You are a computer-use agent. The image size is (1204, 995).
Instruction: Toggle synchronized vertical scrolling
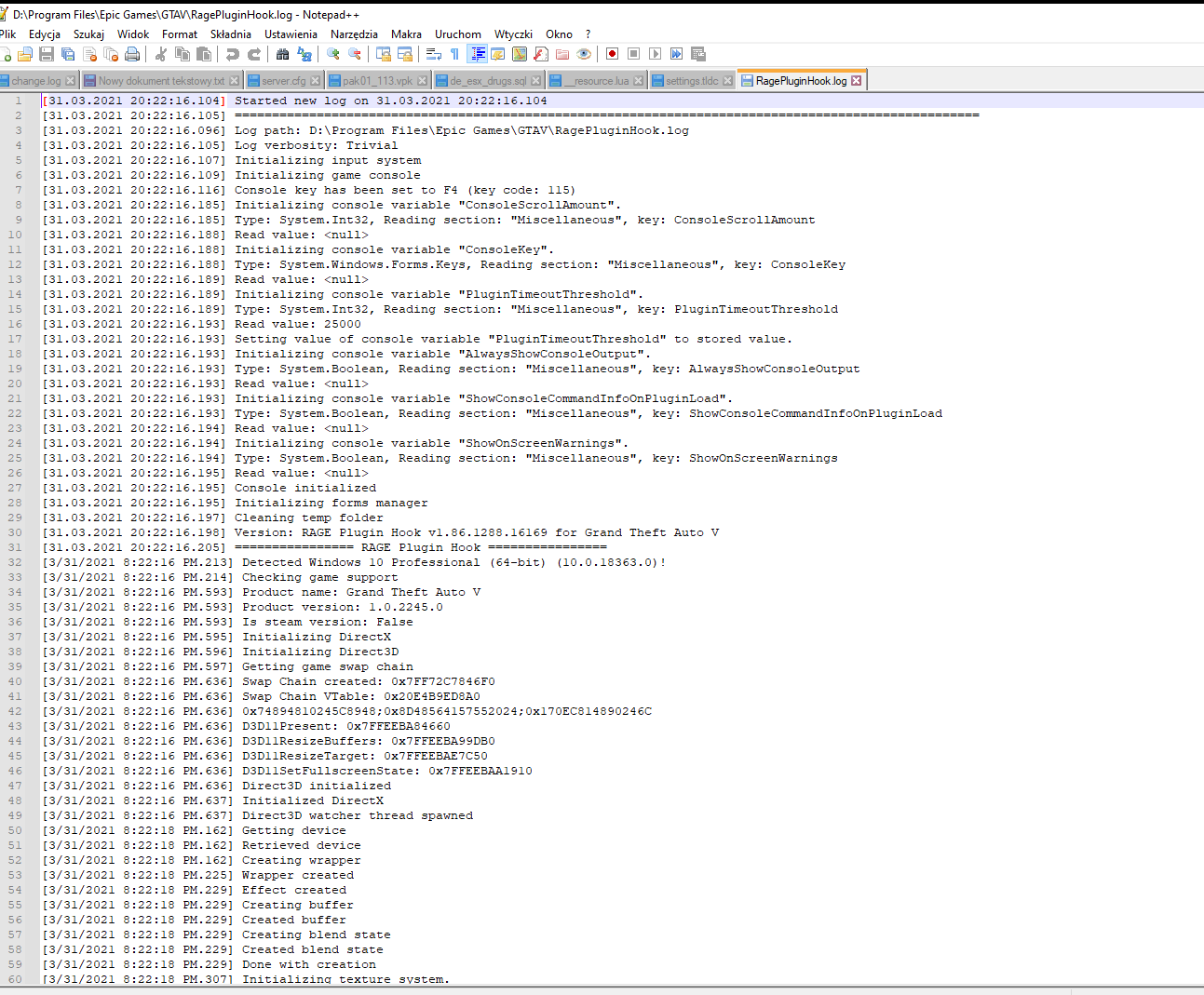coord(384,54)
